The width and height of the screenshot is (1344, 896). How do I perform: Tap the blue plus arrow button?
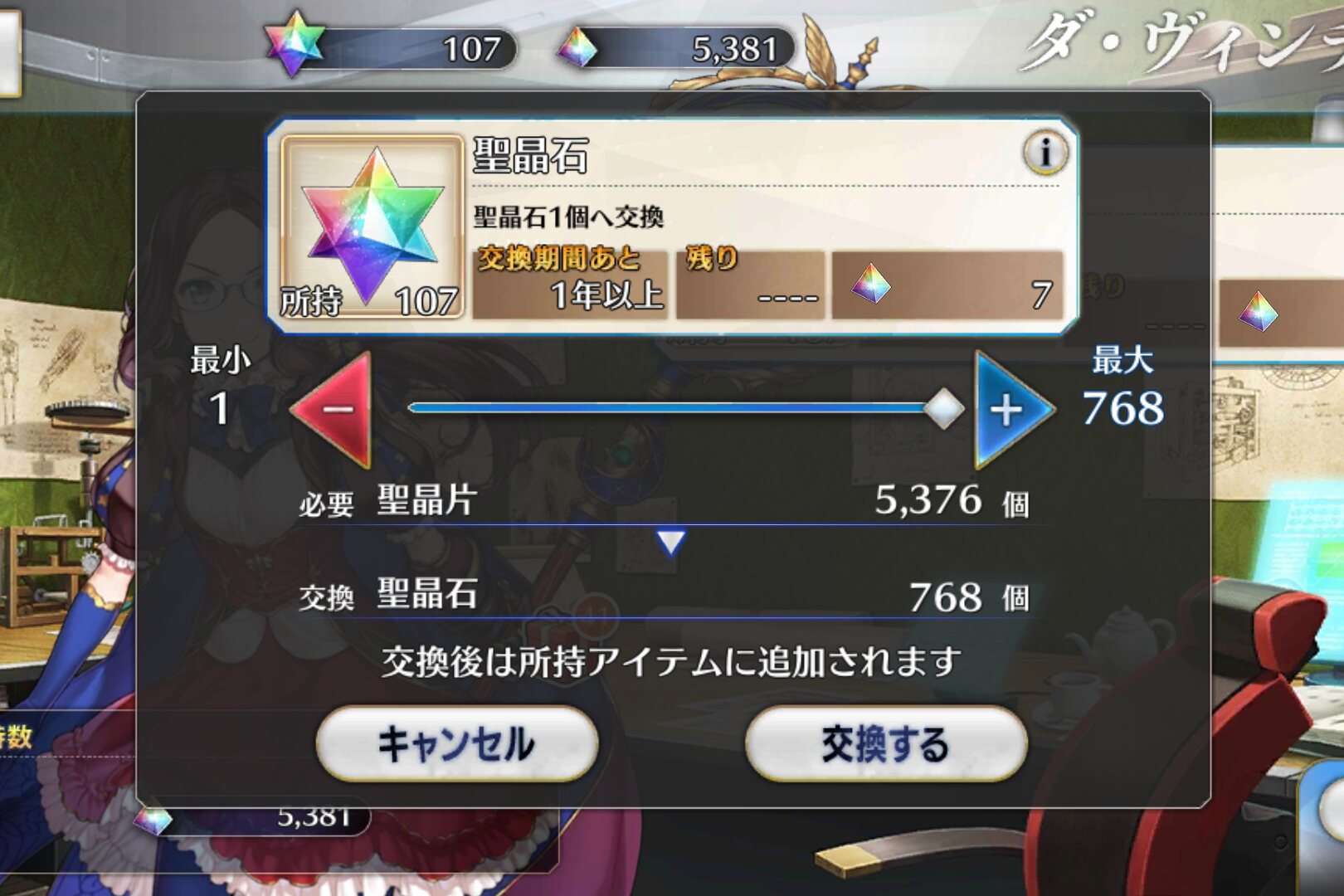(x=1013, y=409)
